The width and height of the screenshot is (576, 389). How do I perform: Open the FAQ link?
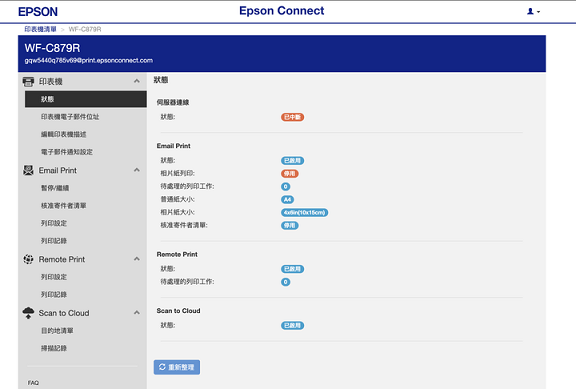click(x=33, y=383)
